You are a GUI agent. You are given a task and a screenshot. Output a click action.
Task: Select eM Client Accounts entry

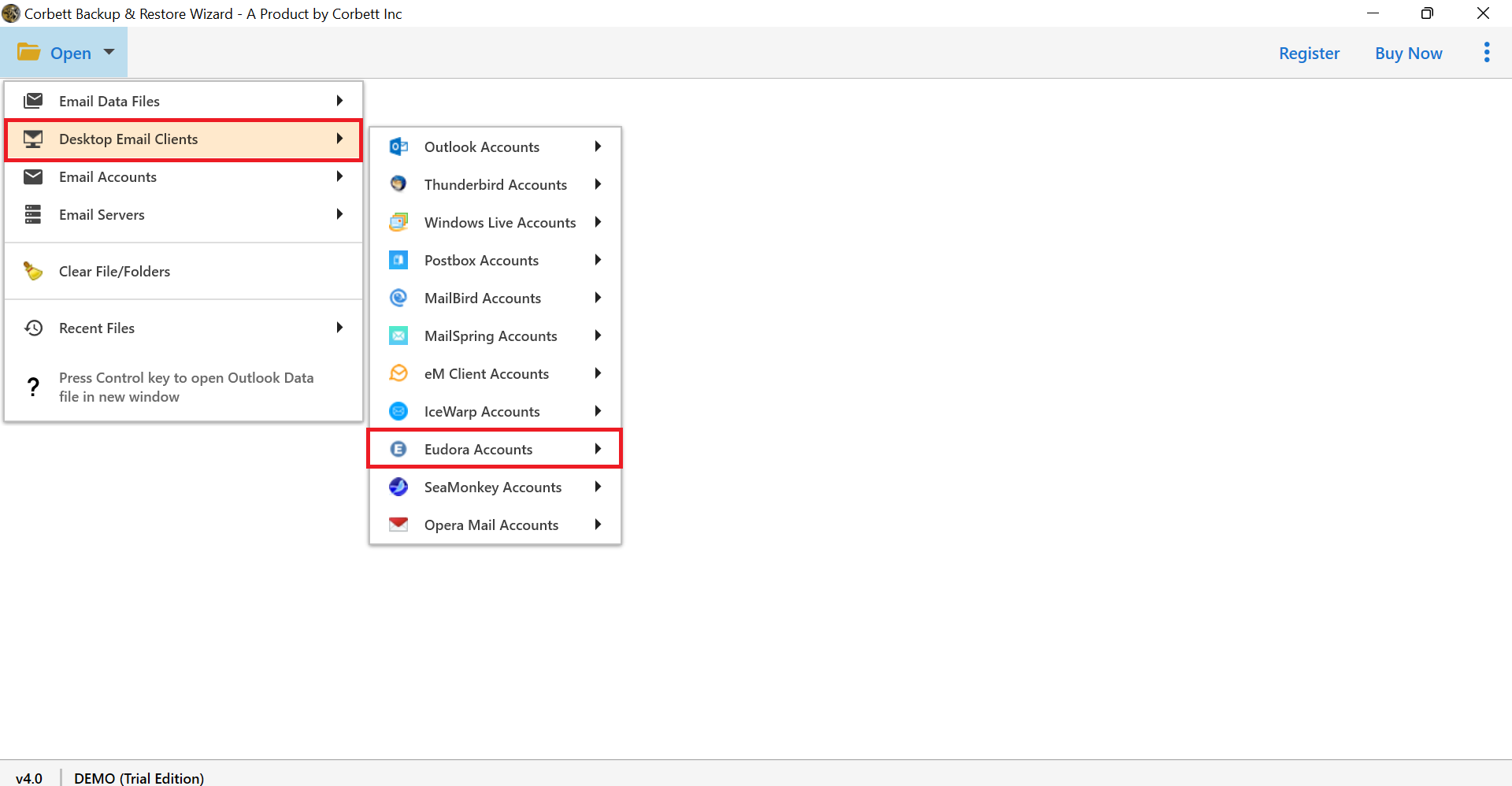(x=495, y=373)
